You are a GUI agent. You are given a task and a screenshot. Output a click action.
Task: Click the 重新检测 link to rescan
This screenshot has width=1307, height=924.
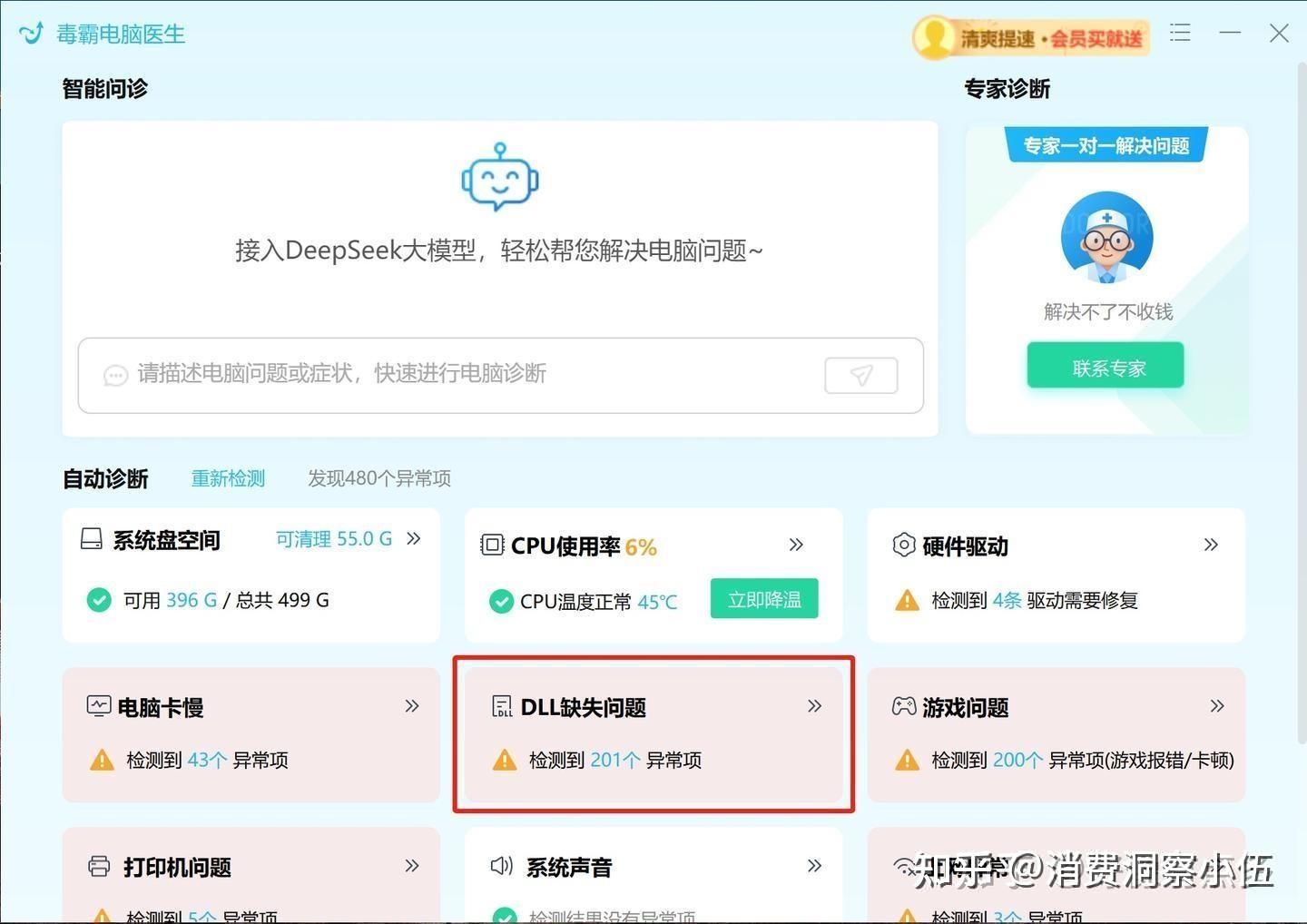click(x=228, y=479)
